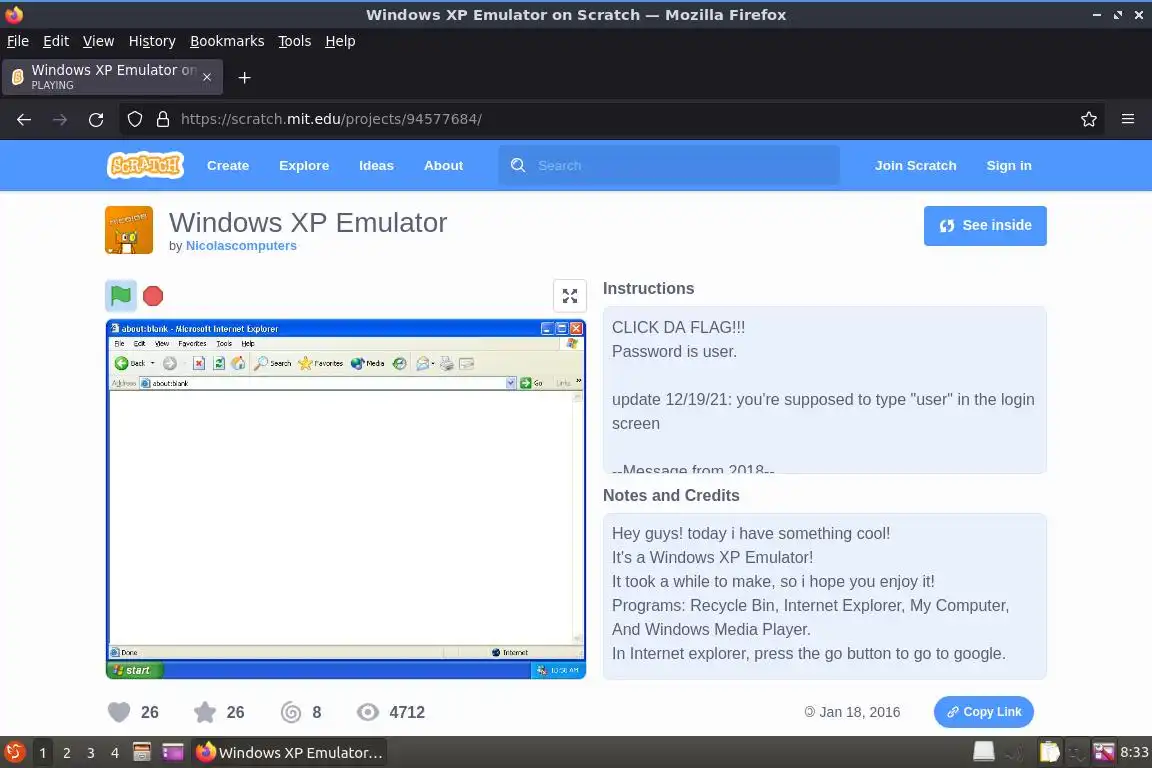Click the emulated IE History icon
This screenshot has width=1152, height=768.
pyautogui.click(x=400, y=363)
